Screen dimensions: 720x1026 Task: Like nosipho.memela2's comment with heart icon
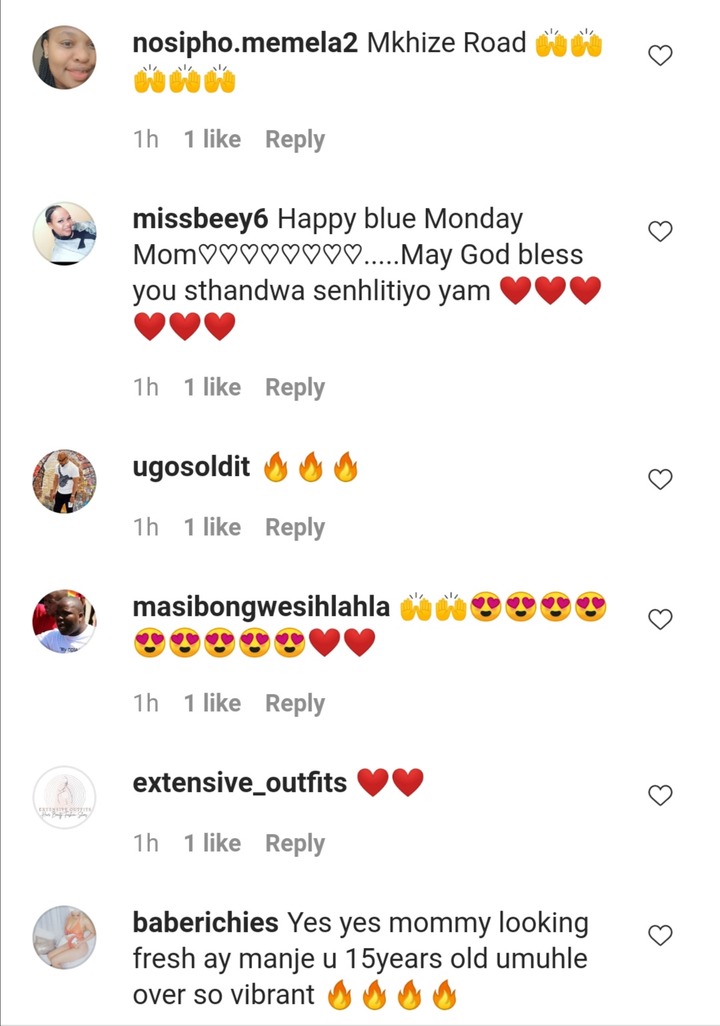tap(660, 55)
